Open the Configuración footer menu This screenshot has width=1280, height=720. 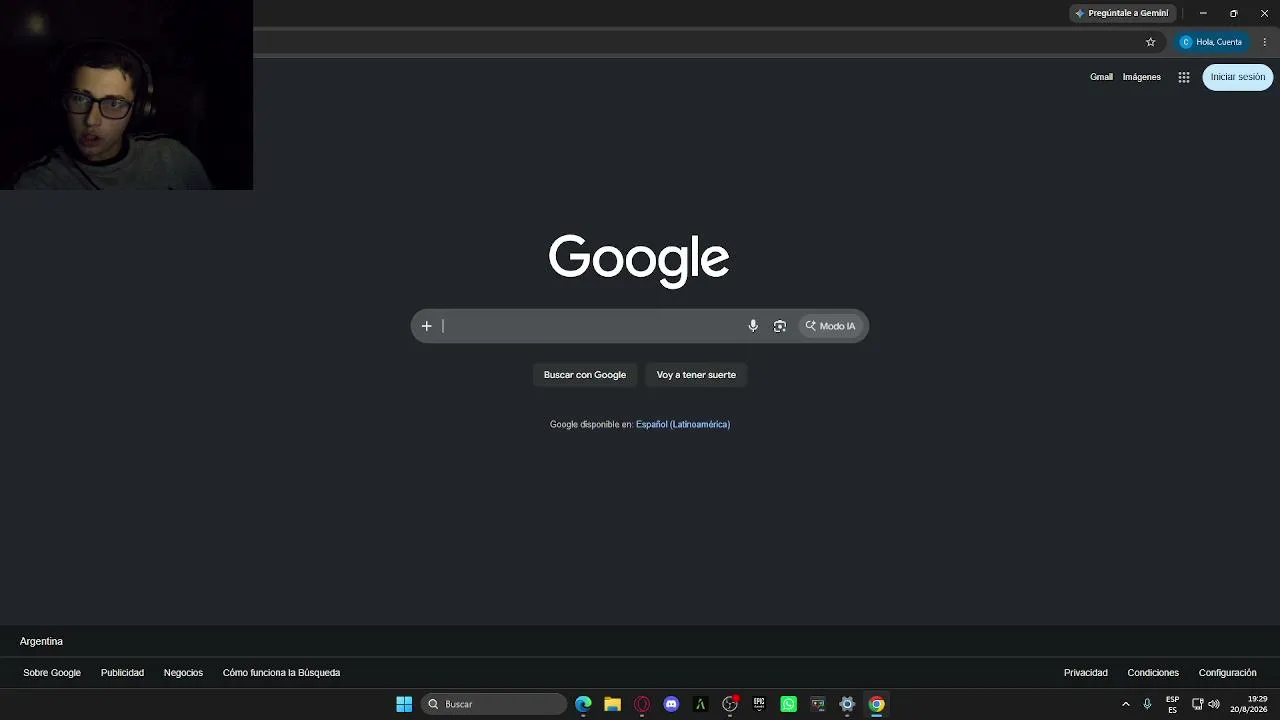pos(1227,673)
